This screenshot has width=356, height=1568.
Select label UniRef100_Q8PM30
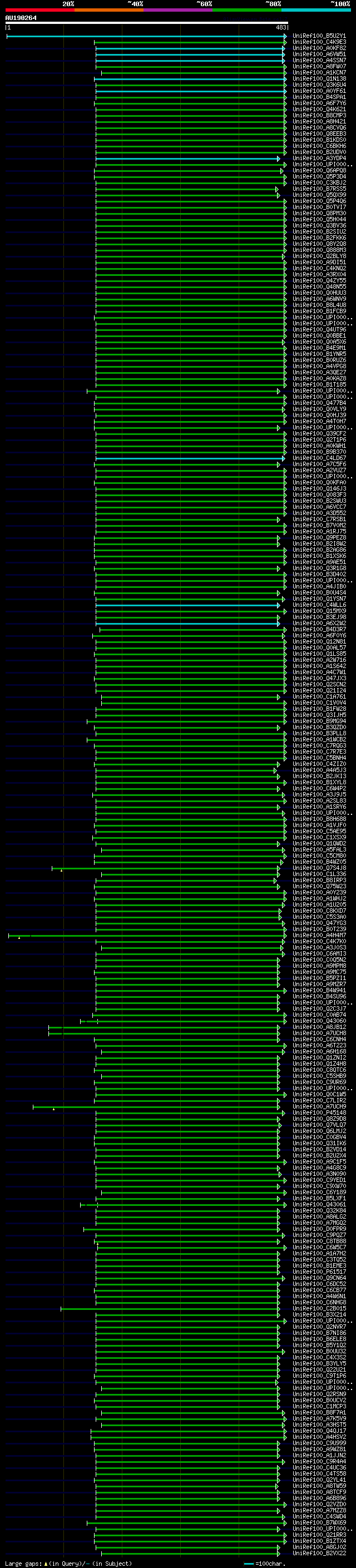(x=319, y=214)
